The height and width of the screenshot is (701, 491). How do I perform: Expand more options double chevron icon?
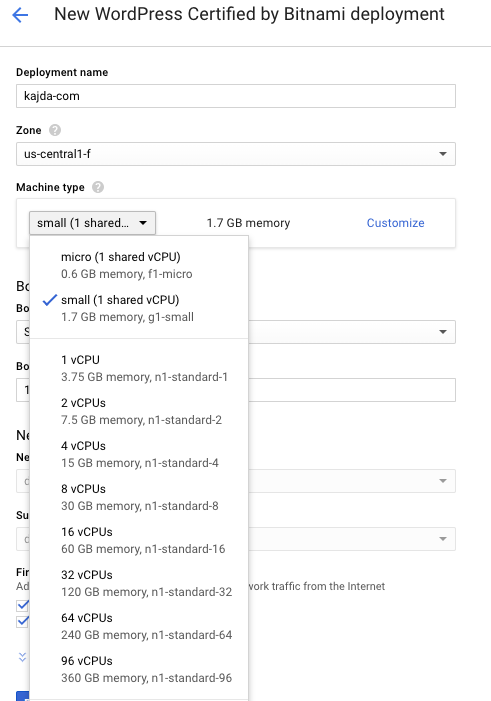[22, 657]
